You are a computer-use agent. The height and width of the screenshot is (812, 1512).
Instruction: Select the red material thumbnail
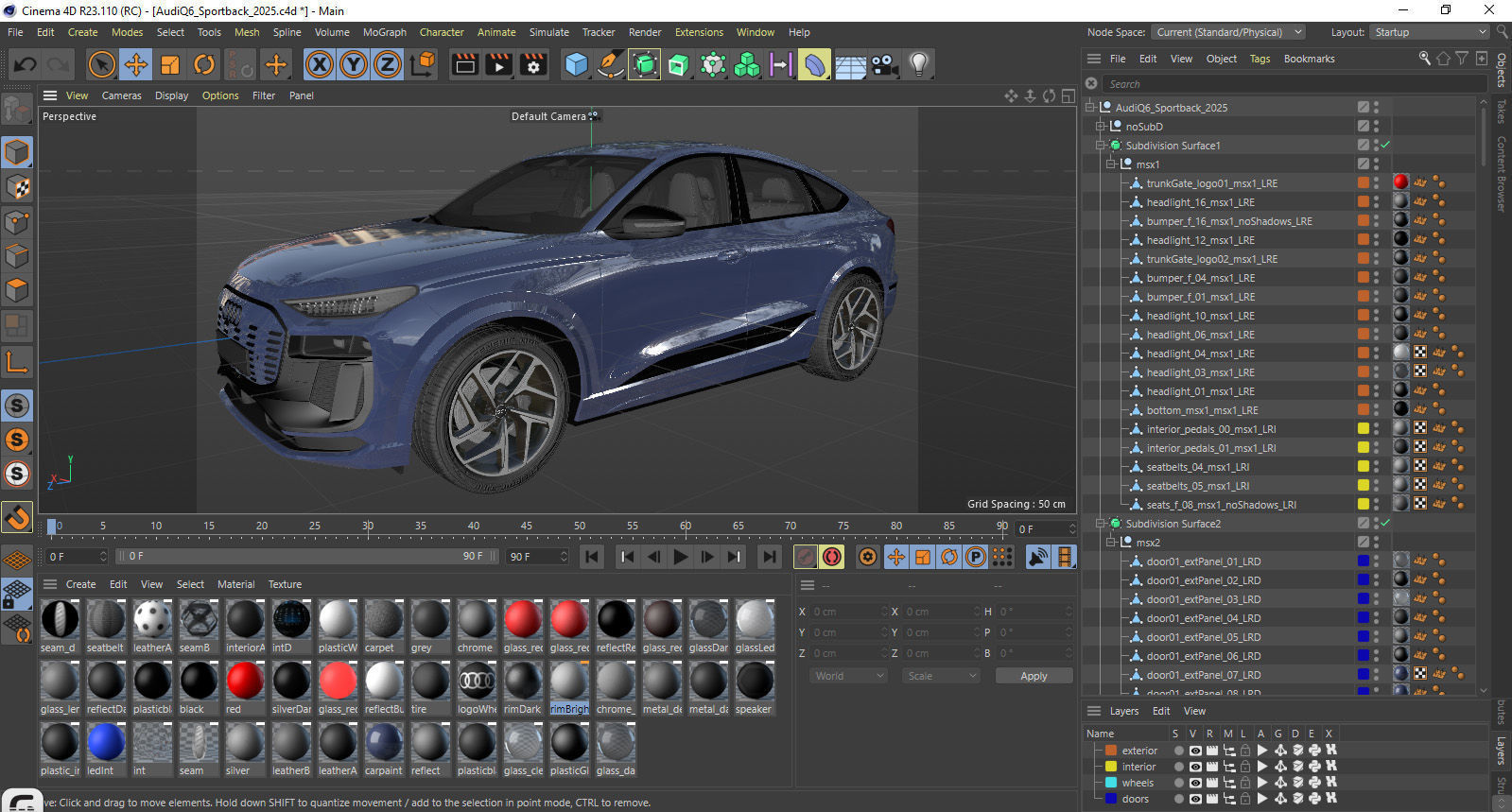(x=245, y=681)
